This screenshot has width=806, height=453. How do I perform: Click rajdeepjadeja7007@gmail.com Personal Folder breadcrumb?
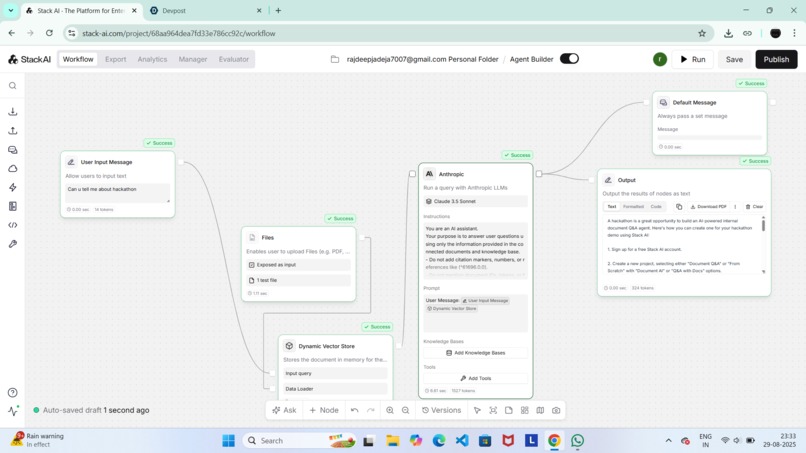pos(423,59)
